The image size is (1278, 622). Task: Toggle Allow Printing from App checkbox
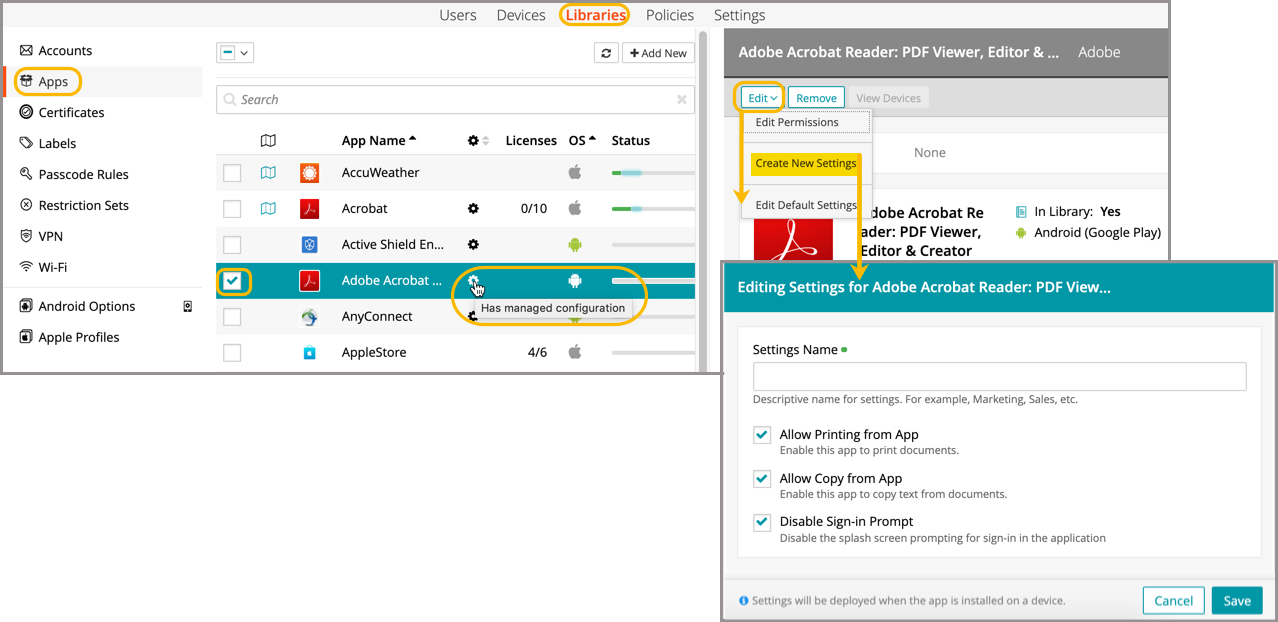click(763, 435)
